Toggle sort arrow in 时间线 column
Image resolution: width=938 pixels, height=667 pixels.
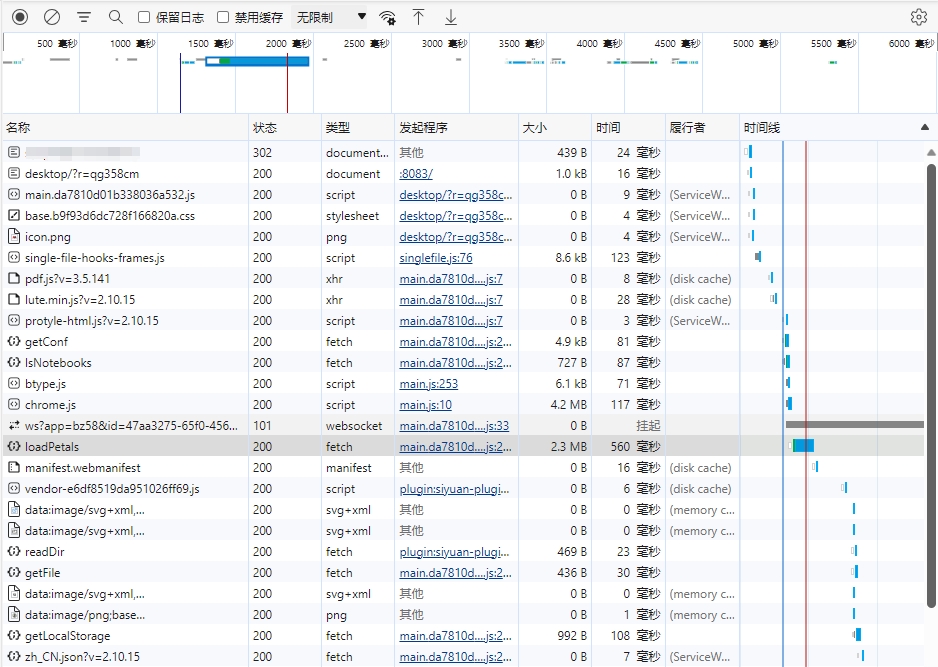[x=924, y=128]
